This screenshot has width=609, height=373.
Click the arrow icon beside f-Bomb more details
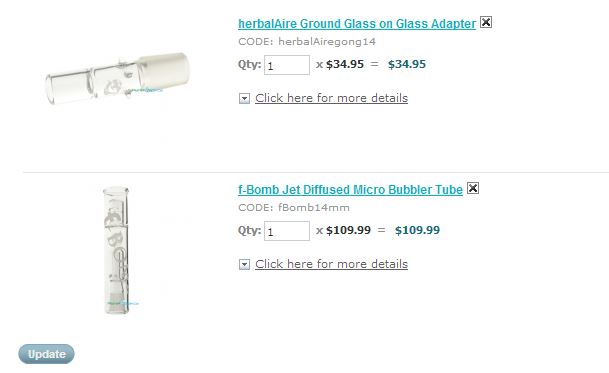[x=244, y=265]
